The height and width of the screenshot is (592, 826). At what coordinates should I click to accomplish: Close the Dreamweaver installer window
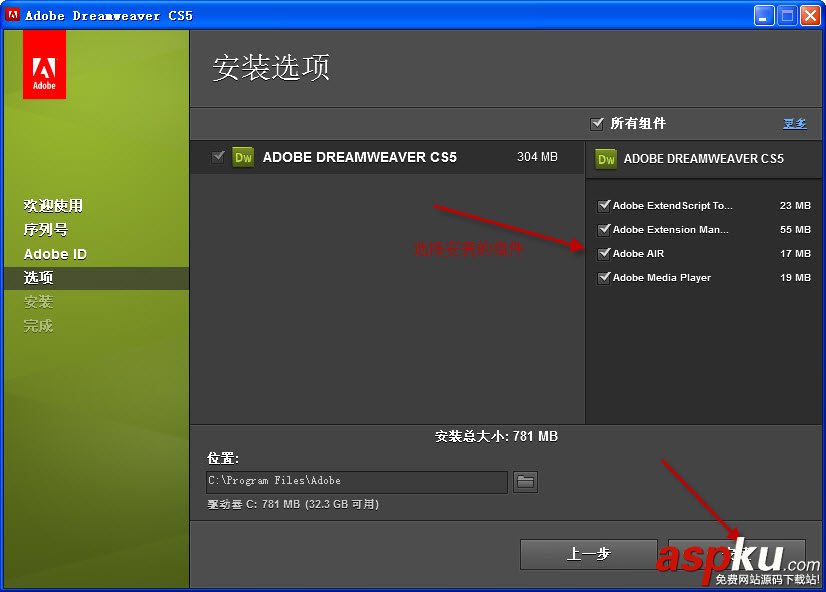pyautogui.click(x=810, y=15)
